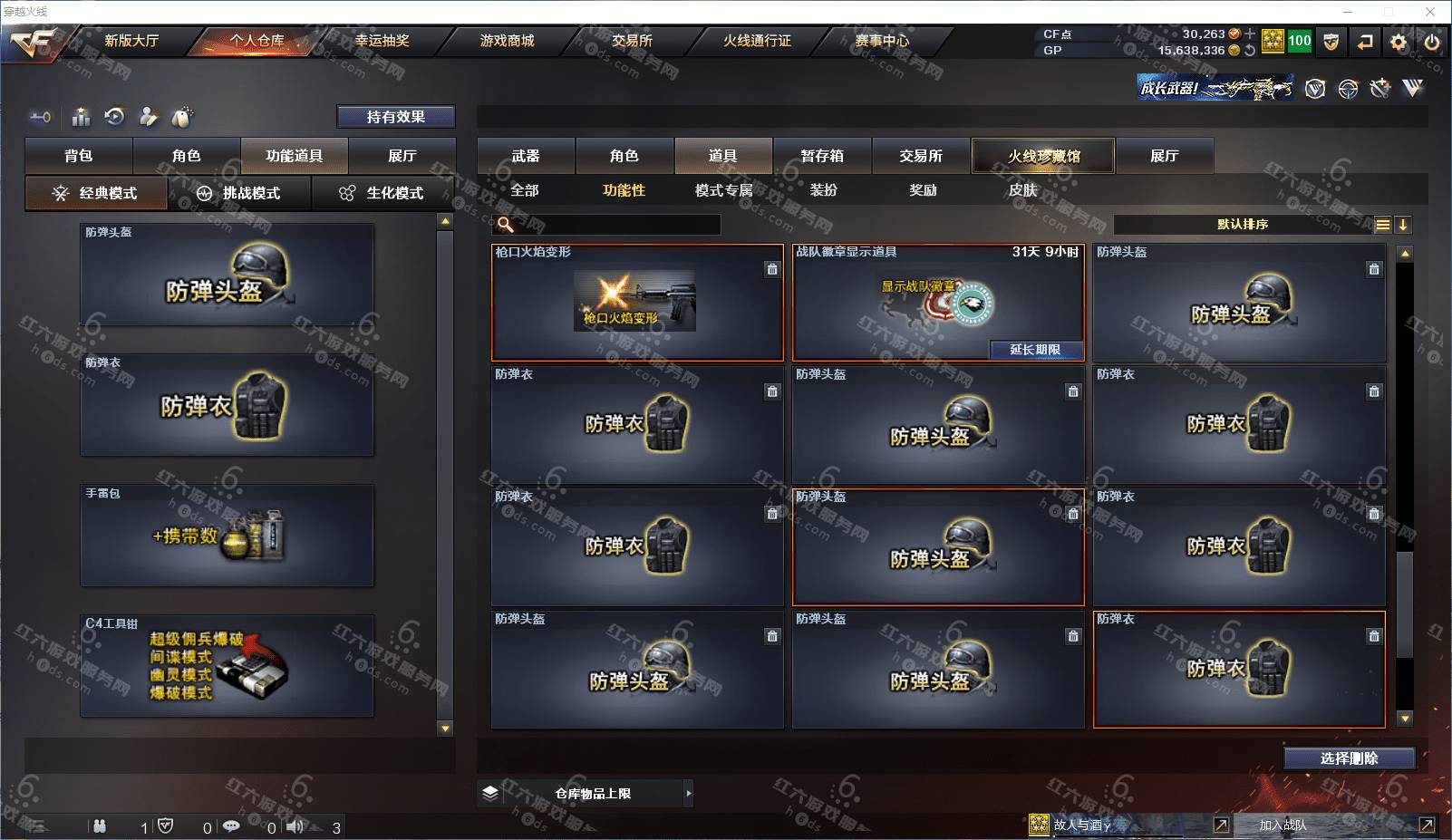The width and height of the screenshot is (1452, 840).
Task: Switch to the 武器 tab
Action: coord(526,156)
